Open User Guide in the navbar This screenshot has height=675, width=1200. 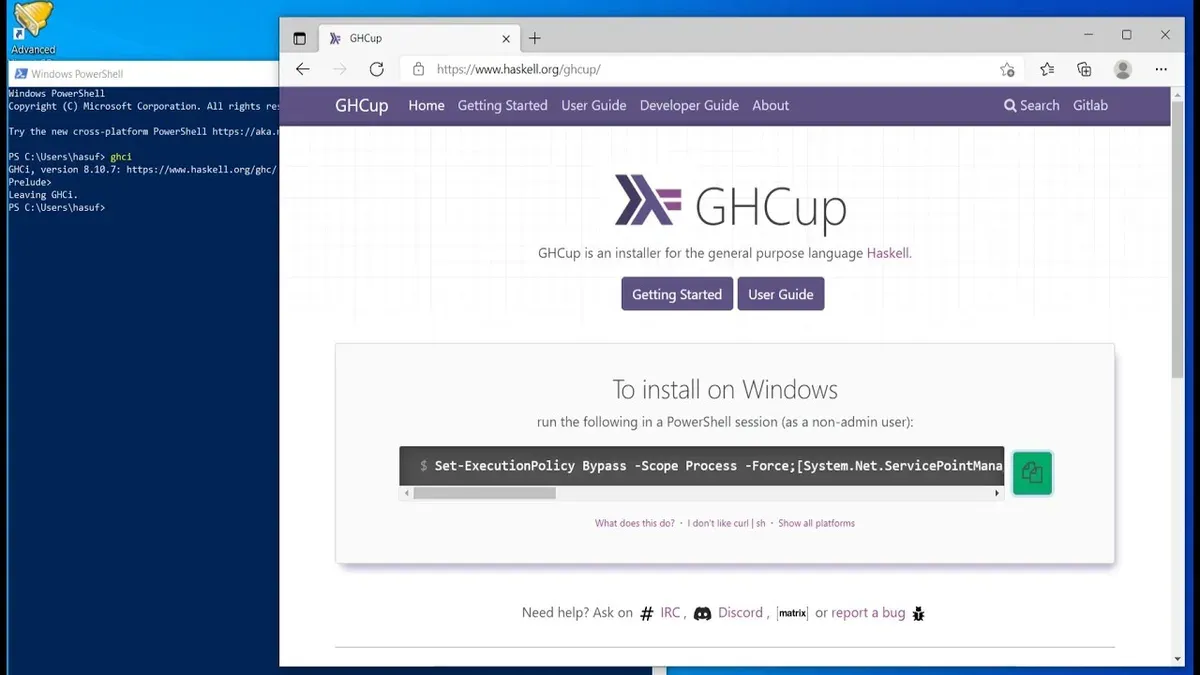click(594, 105)
